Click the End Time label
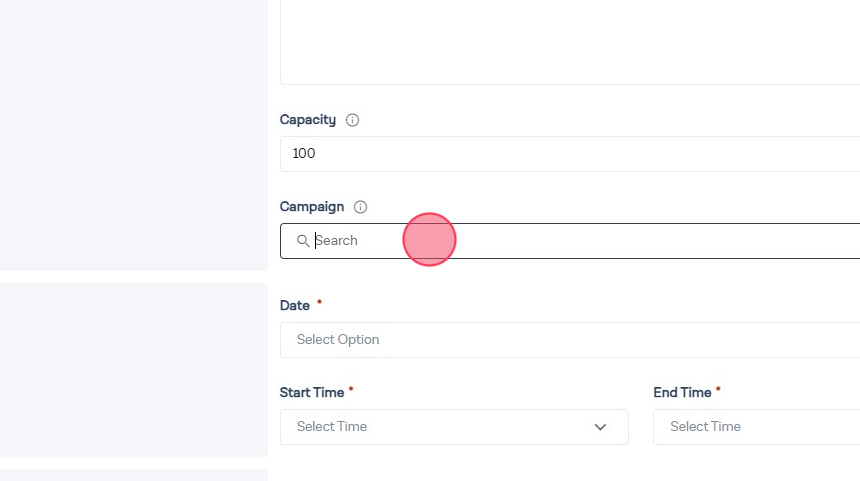Viewport: 860px width, 481px height. click(x=682, y=393)
